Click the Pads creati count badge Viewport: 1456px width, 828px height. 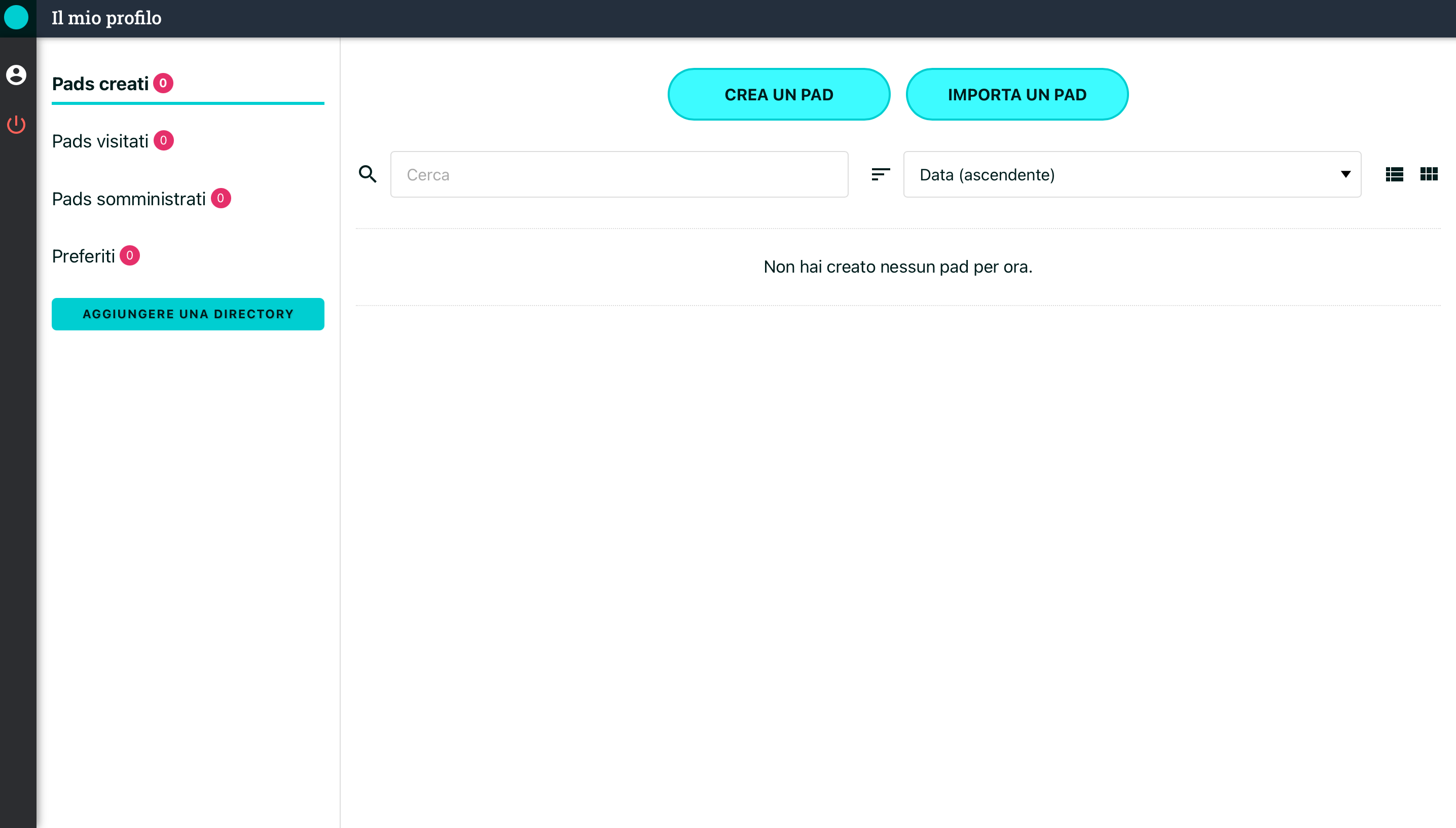point(163,83)
